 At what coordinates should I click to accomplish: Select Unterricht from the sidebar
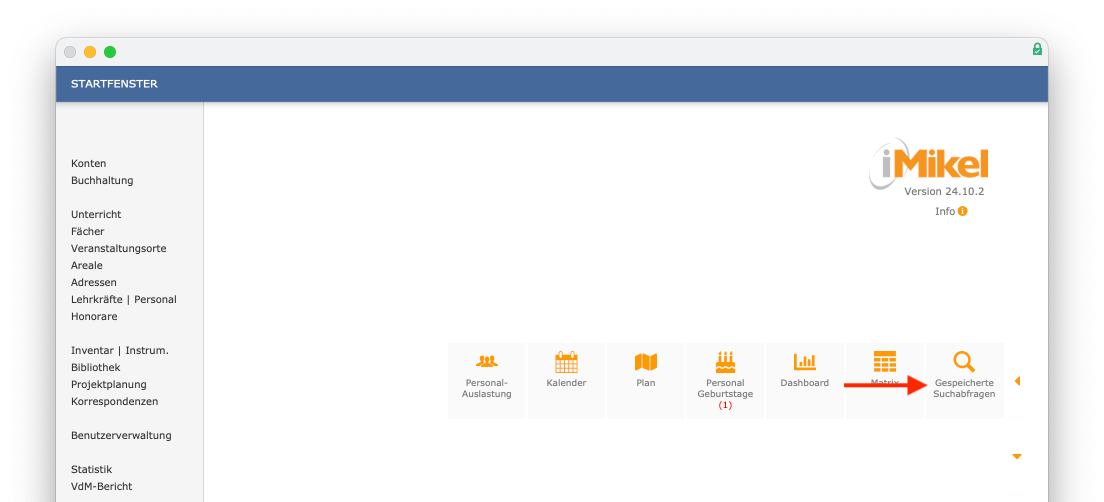point(96,214)
